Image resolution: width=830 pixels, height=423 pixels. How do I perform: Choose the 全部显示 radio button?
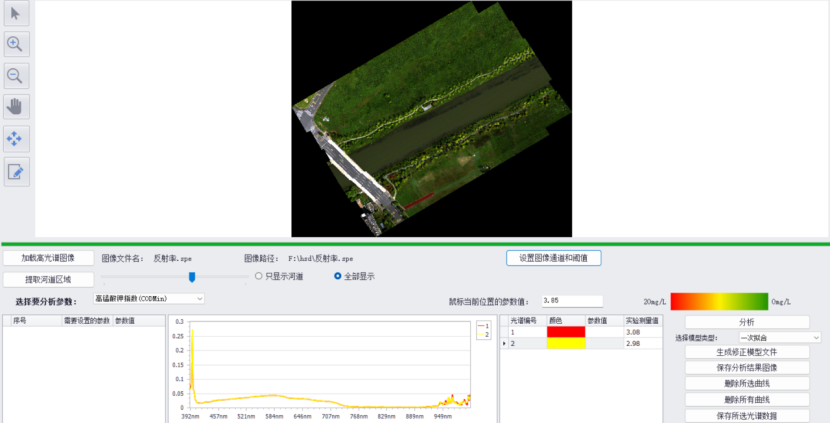point(338,276)
